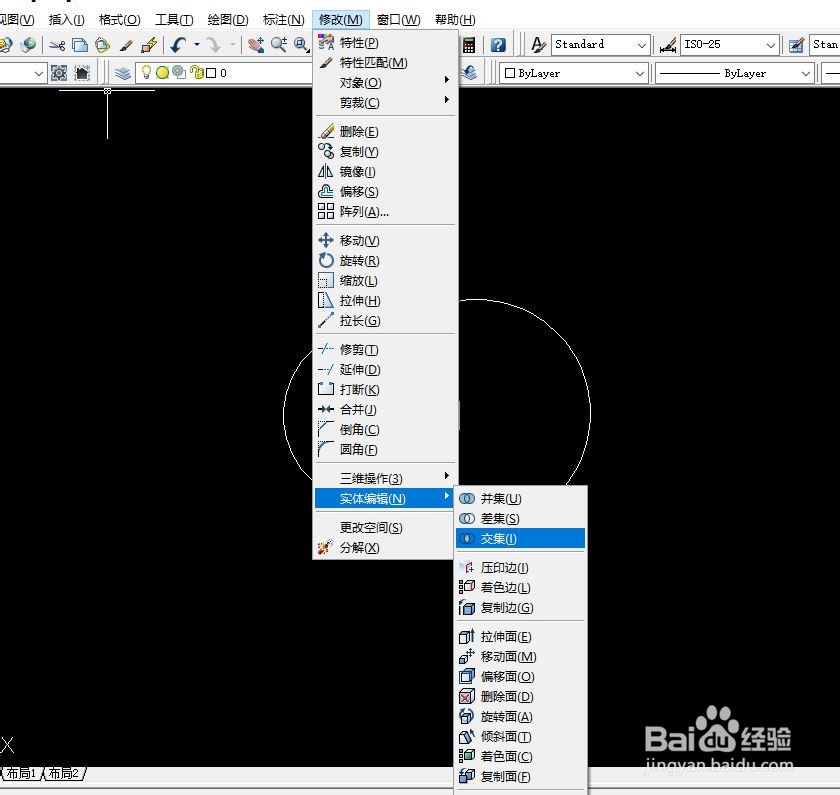Viewport: 840px width, 795px height.
Task: Select the Pan hand tool
Action: click(256, 45)
